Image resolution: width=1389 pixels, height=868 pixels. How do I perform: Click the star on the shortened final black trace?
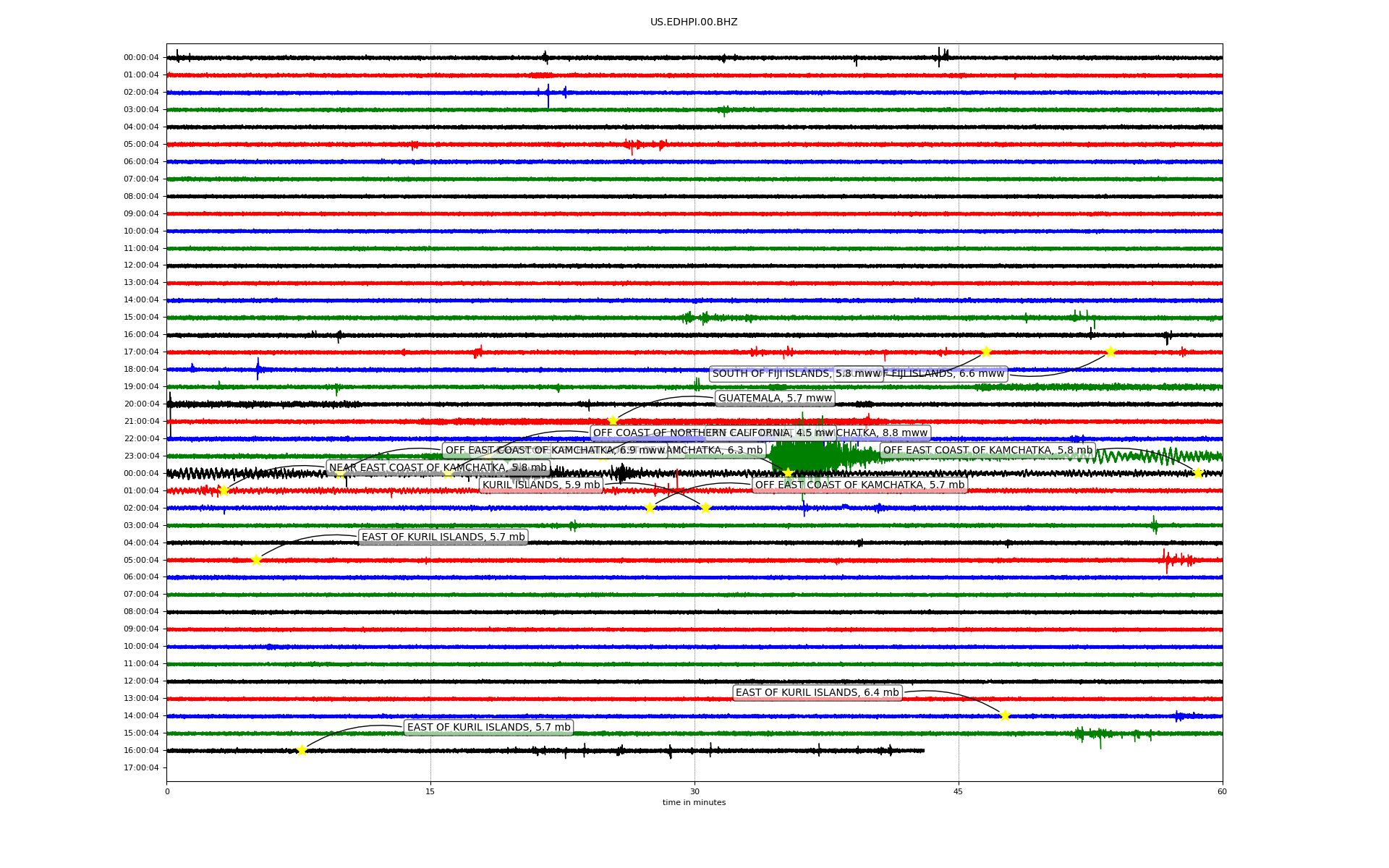pyautogui.click(x=302, y=750)
